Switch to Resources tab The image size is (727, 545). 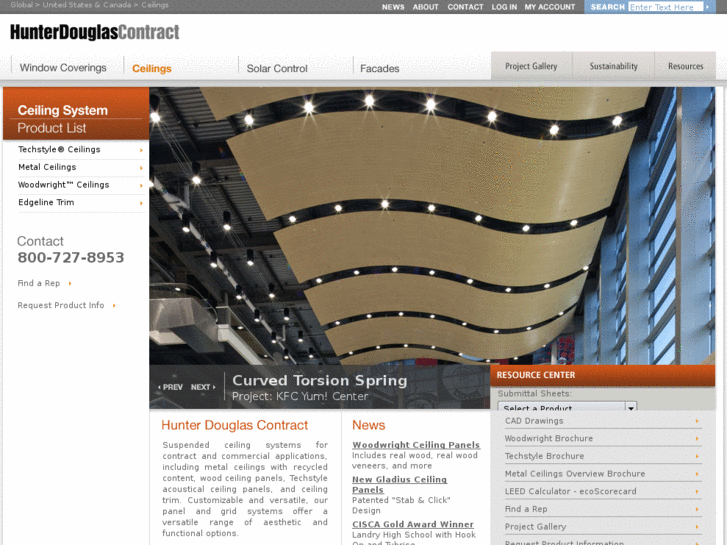click(685, 66)
